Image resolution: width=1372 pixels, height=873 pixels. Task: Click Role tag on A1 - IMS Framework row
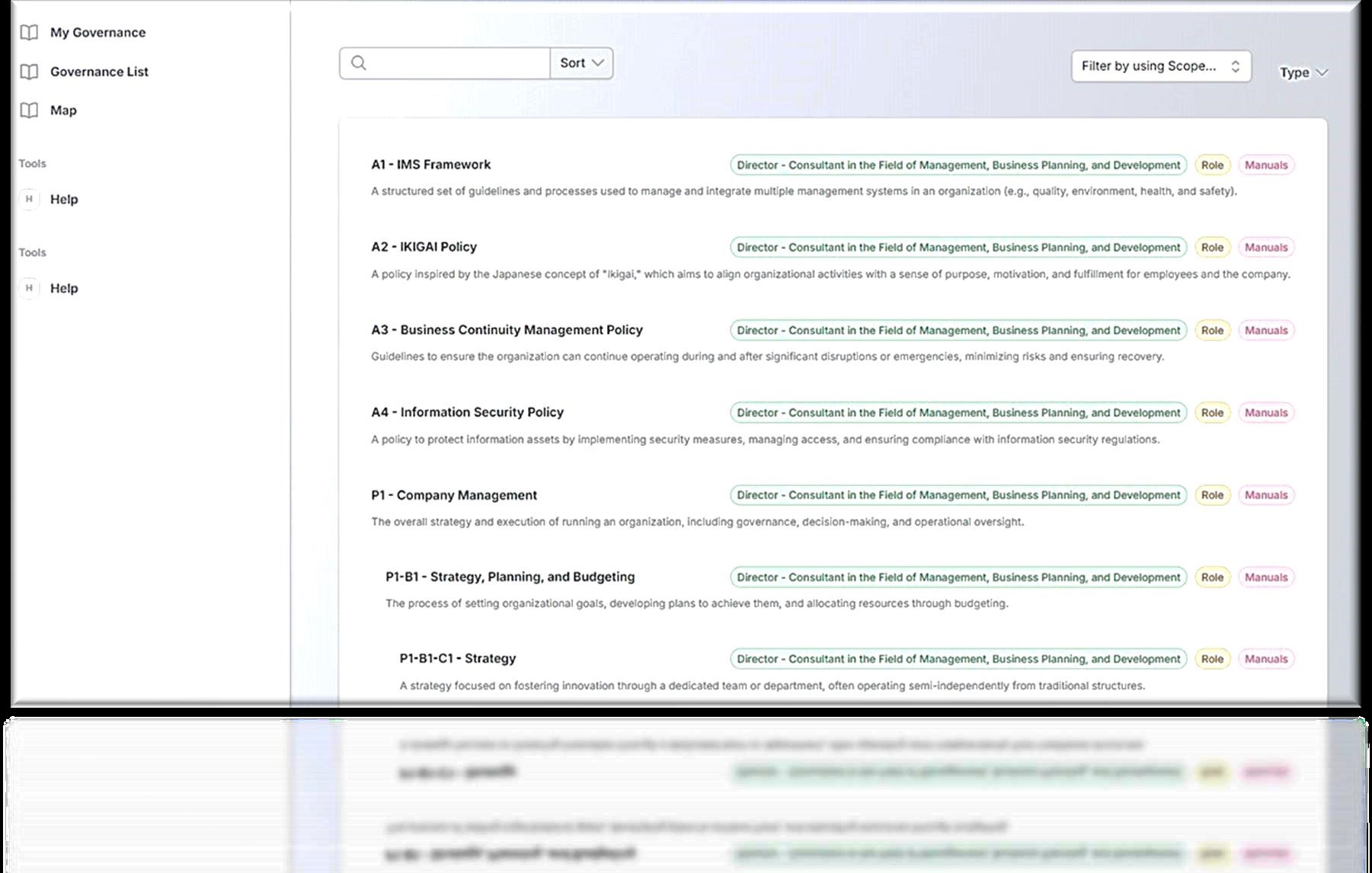click(x=1212, y=165)
